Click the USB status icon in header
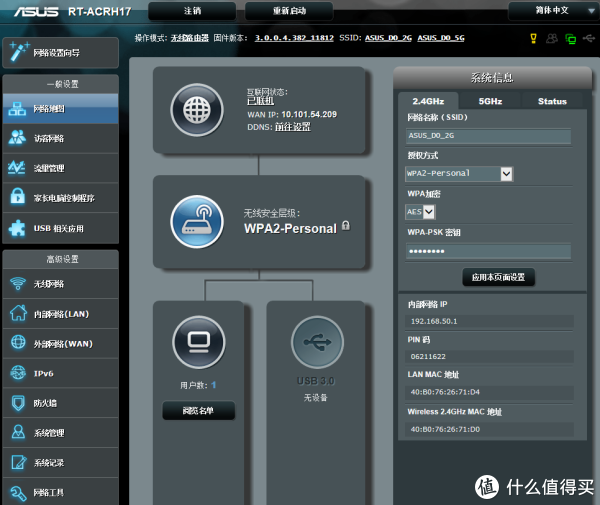 (589, 38)
